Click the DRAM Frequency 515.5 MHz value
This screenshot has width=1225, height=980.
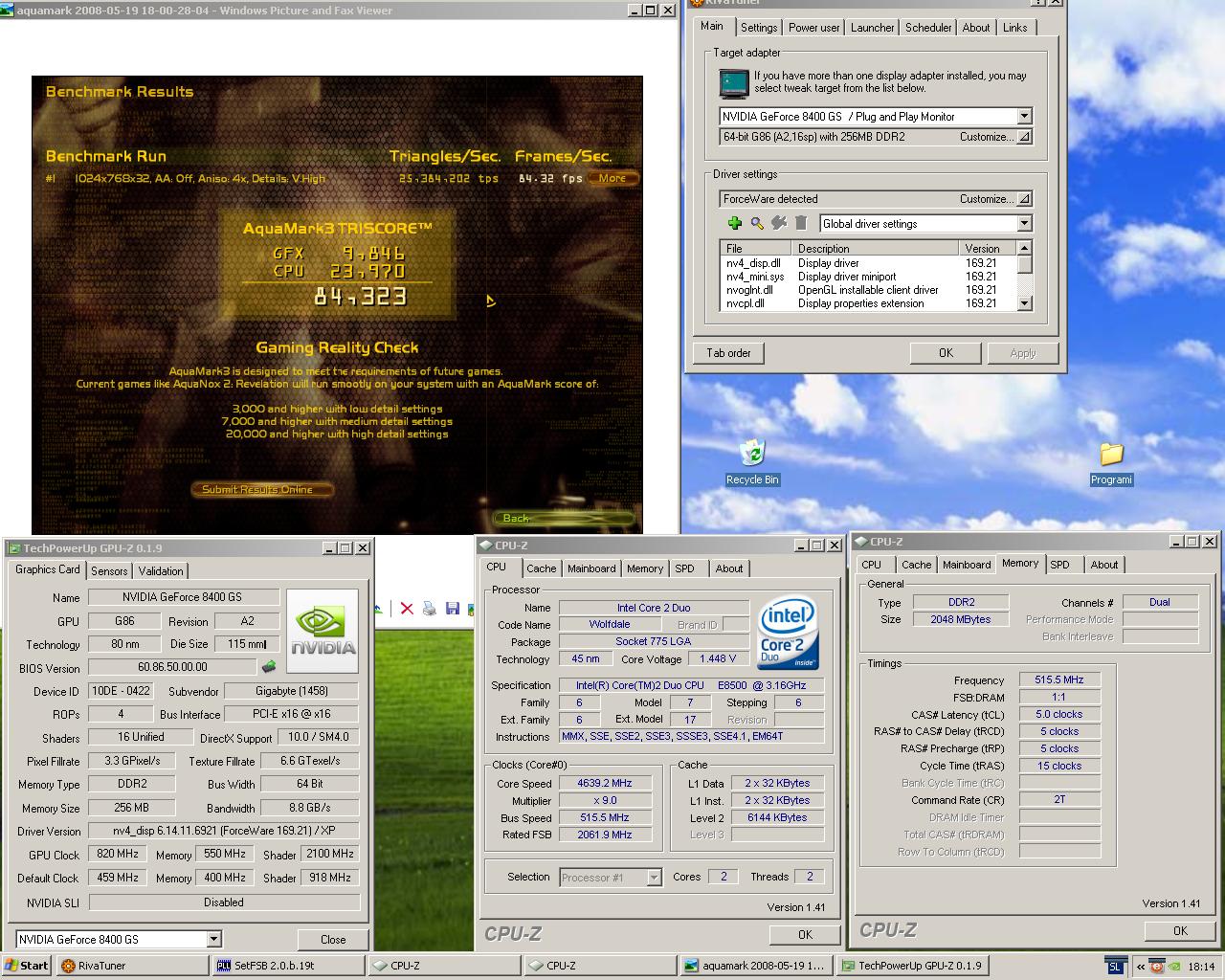pos(1058,679)
